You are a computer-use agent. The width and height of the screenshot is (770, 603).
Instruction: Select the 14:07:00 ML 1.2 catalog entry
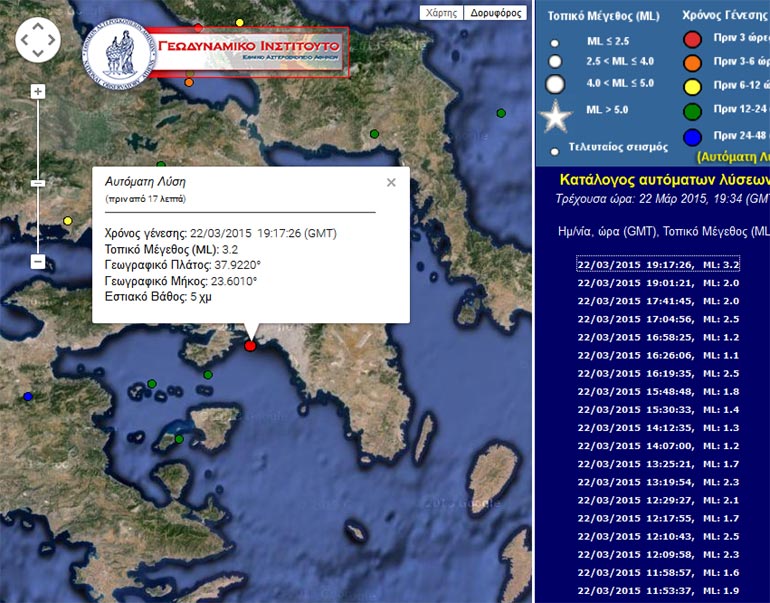pos(658,446)
